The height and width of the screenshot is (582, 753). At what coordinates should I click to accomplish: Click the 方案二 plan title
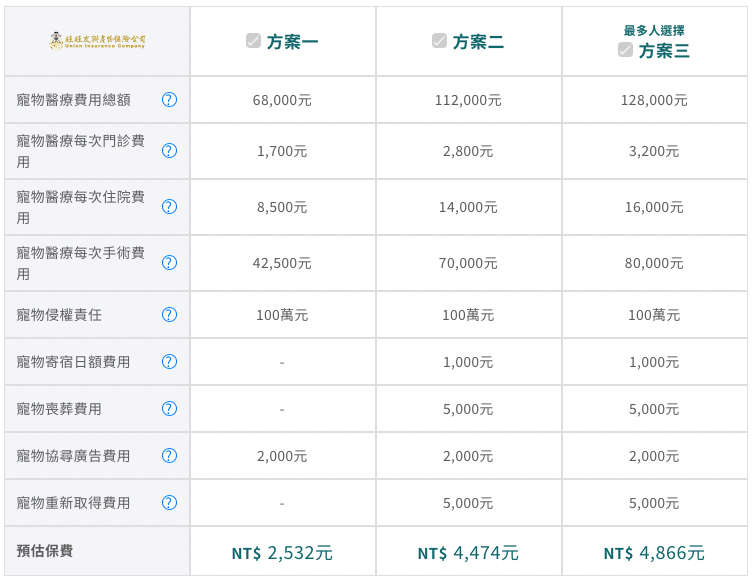[x=478, y=42]
